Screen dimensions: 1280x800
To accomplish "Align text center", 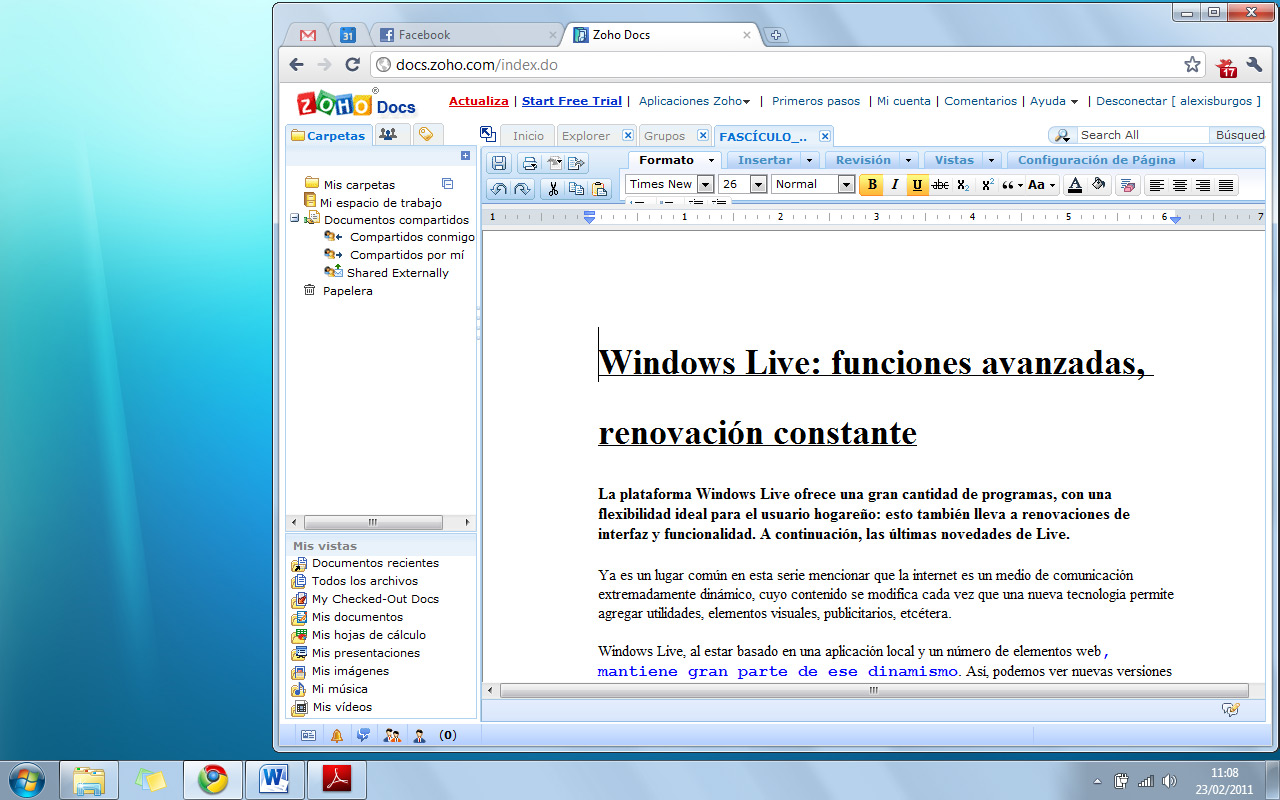I will [1180, 185].
